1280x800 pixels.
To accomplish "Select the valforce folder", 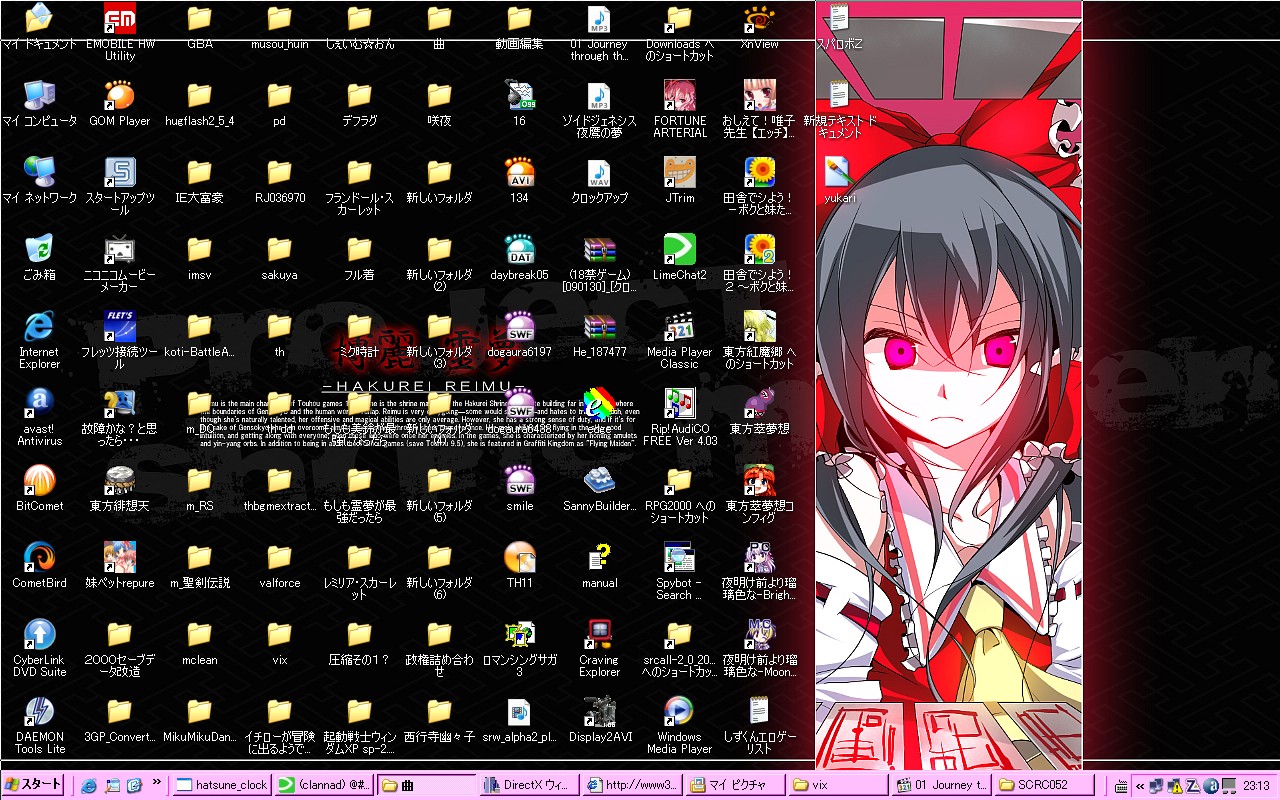I will tap(280, 557).
